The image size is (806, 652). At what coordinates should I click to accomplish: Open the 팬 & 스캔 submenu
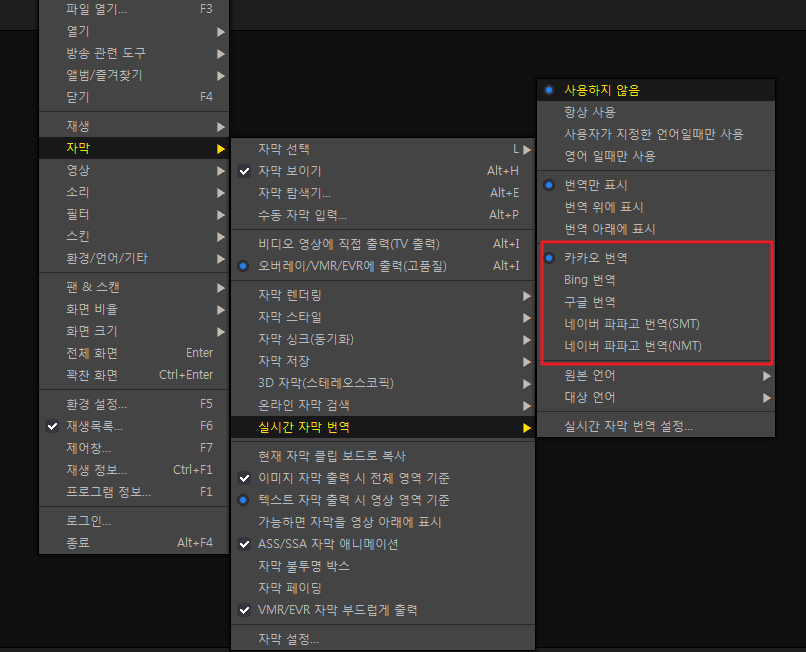[134, 287]
